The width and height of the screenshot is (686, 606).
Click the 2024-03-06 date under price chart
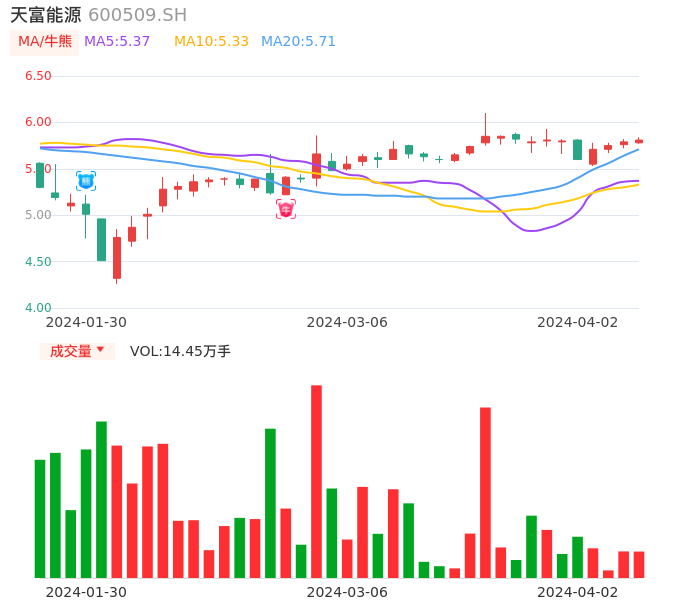coord(347,322)
